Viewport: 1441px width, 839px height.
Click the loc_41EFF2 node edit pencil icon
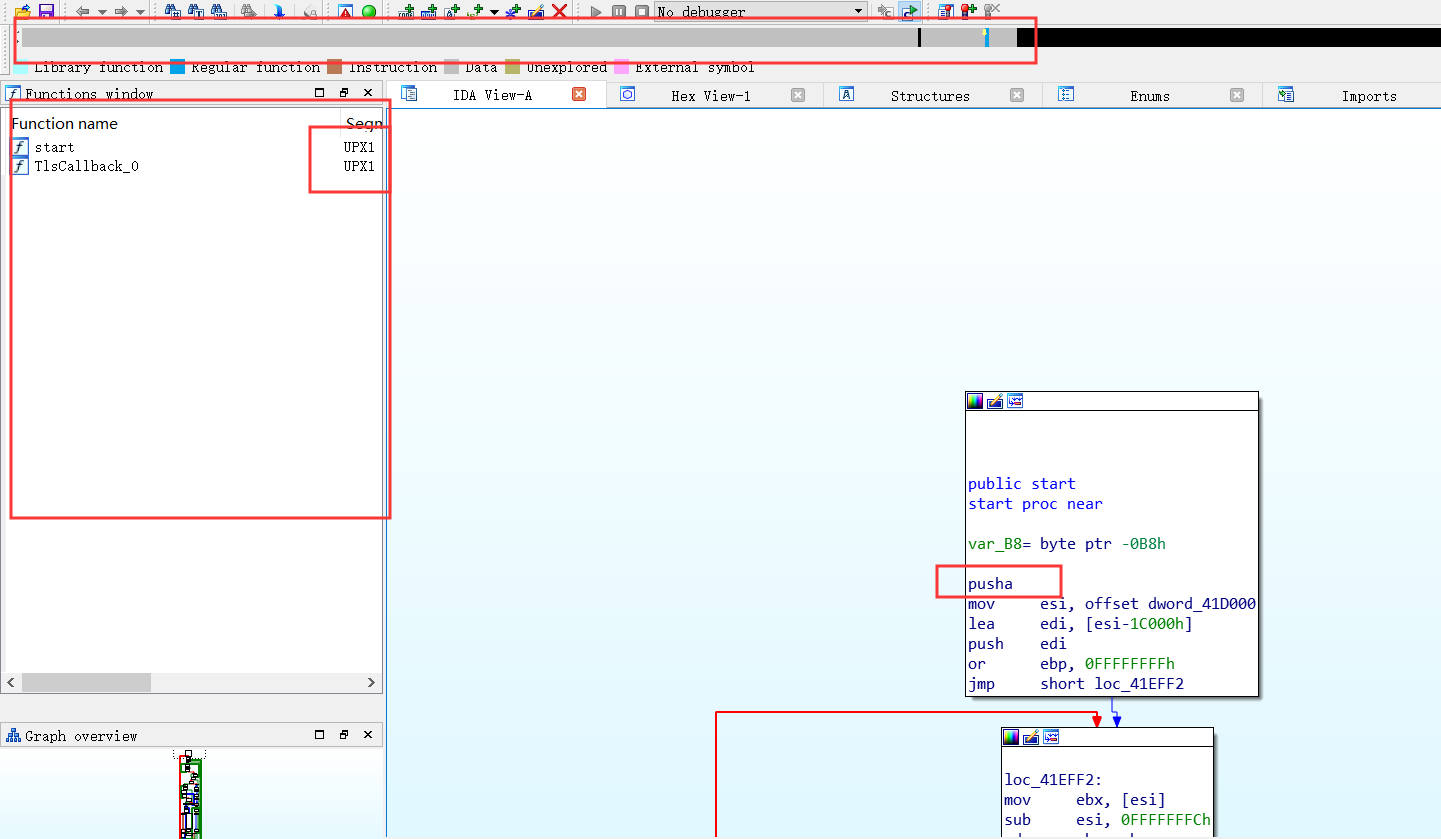click(x=1031, y=737)
